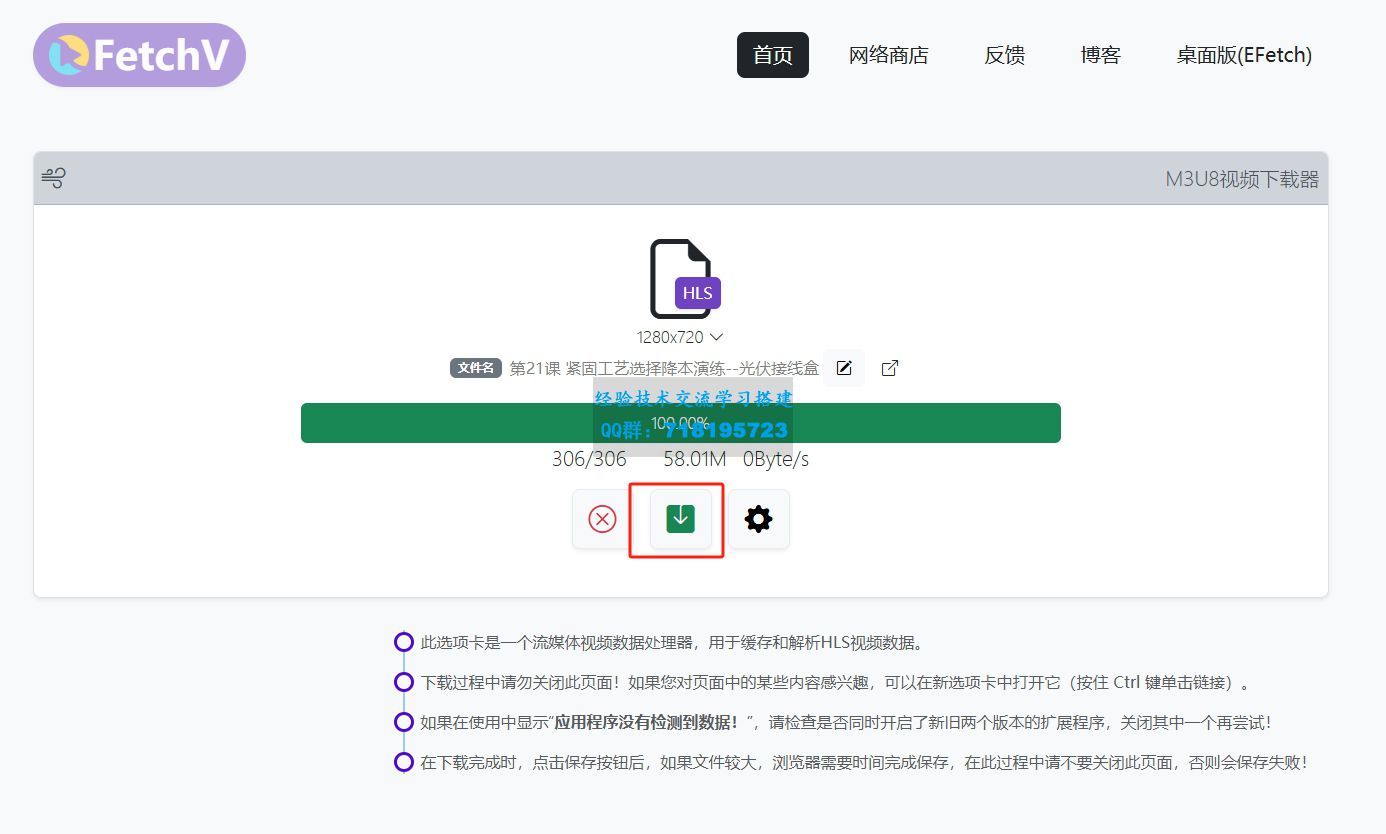Click the filename text 第21课 紧固工艺选择降本演练
Screen dimensions: 1386x834
(x=664, y=368)
